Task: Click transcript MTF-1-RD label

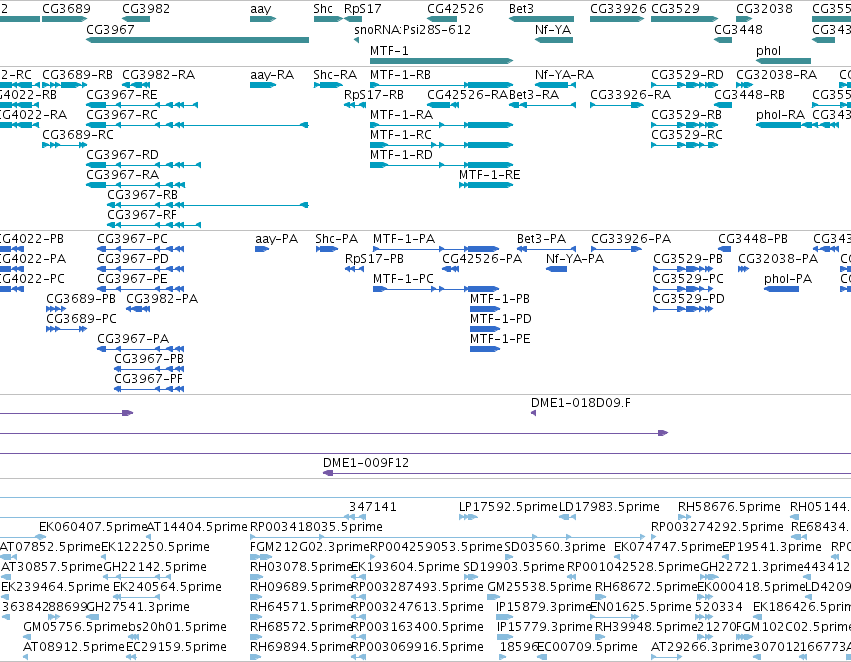Action: pyautogui.click(x=401, y=155)
